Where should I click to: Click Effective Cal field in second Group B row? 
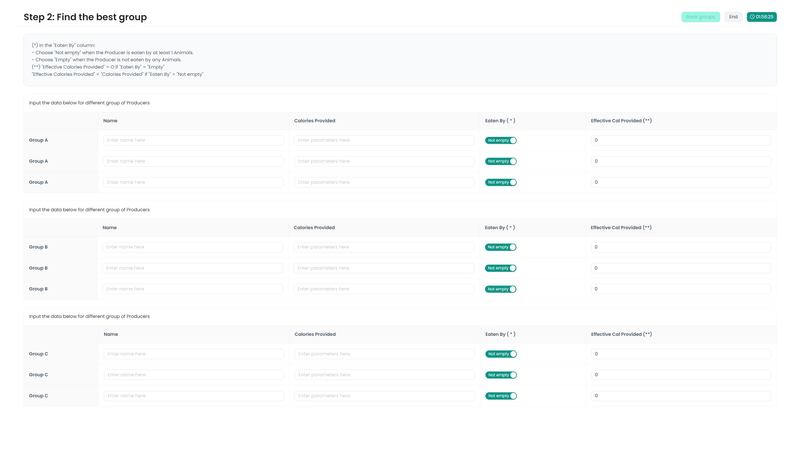pyautogui.click(x=681, y=268)
